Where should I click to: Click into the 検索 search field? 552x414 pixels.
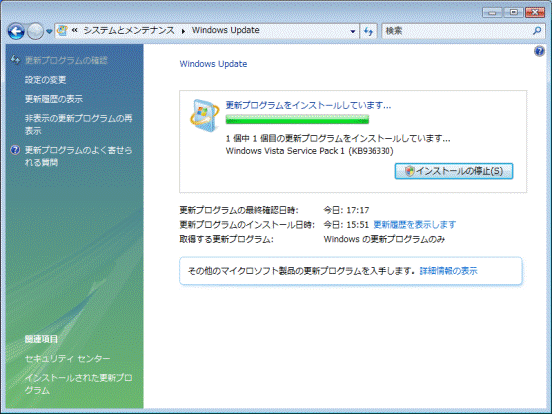tap(457, 31)
